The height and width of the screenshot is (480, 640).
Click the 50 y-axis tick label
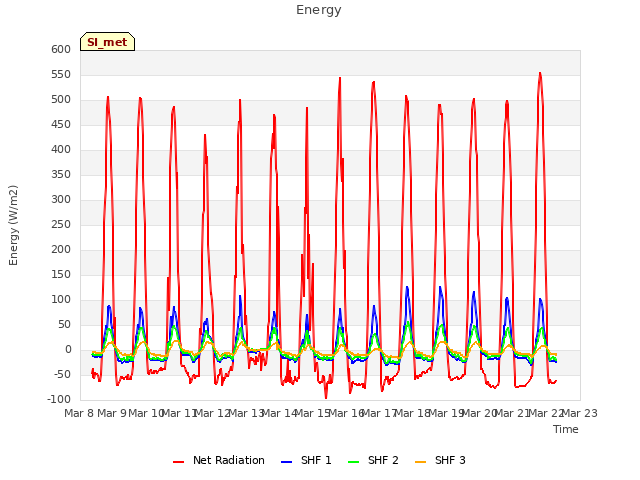click(64, 325)
